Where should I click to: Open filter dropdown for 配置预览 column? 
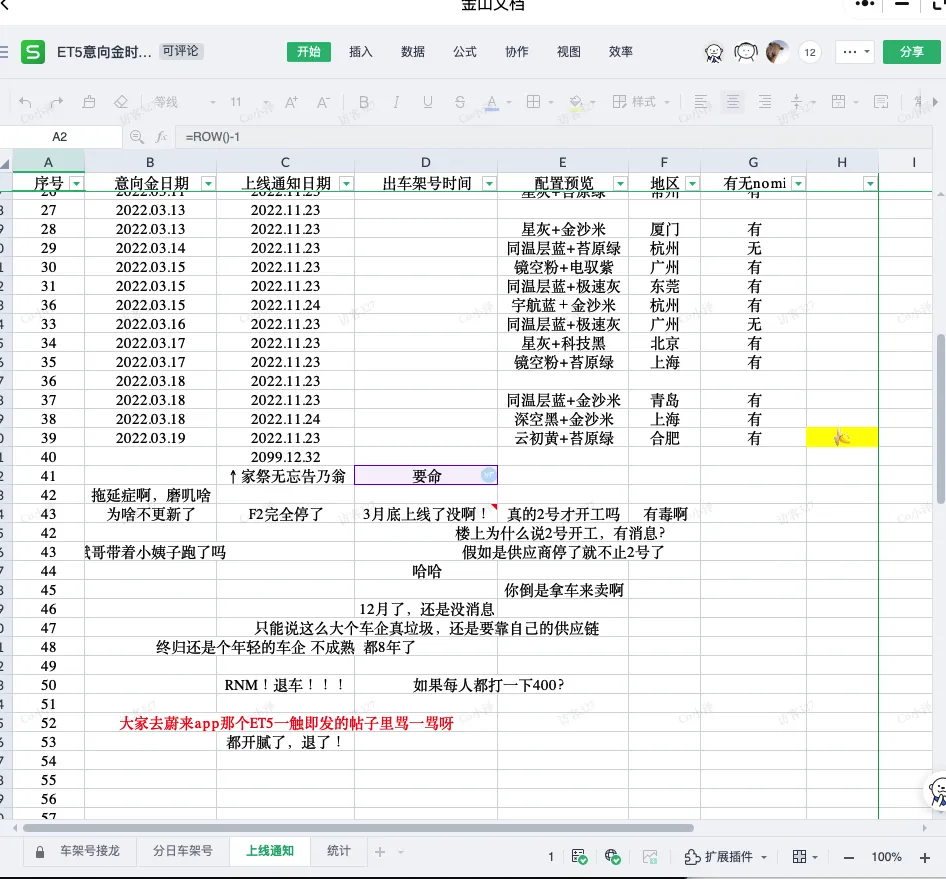(x=620, y=183)
